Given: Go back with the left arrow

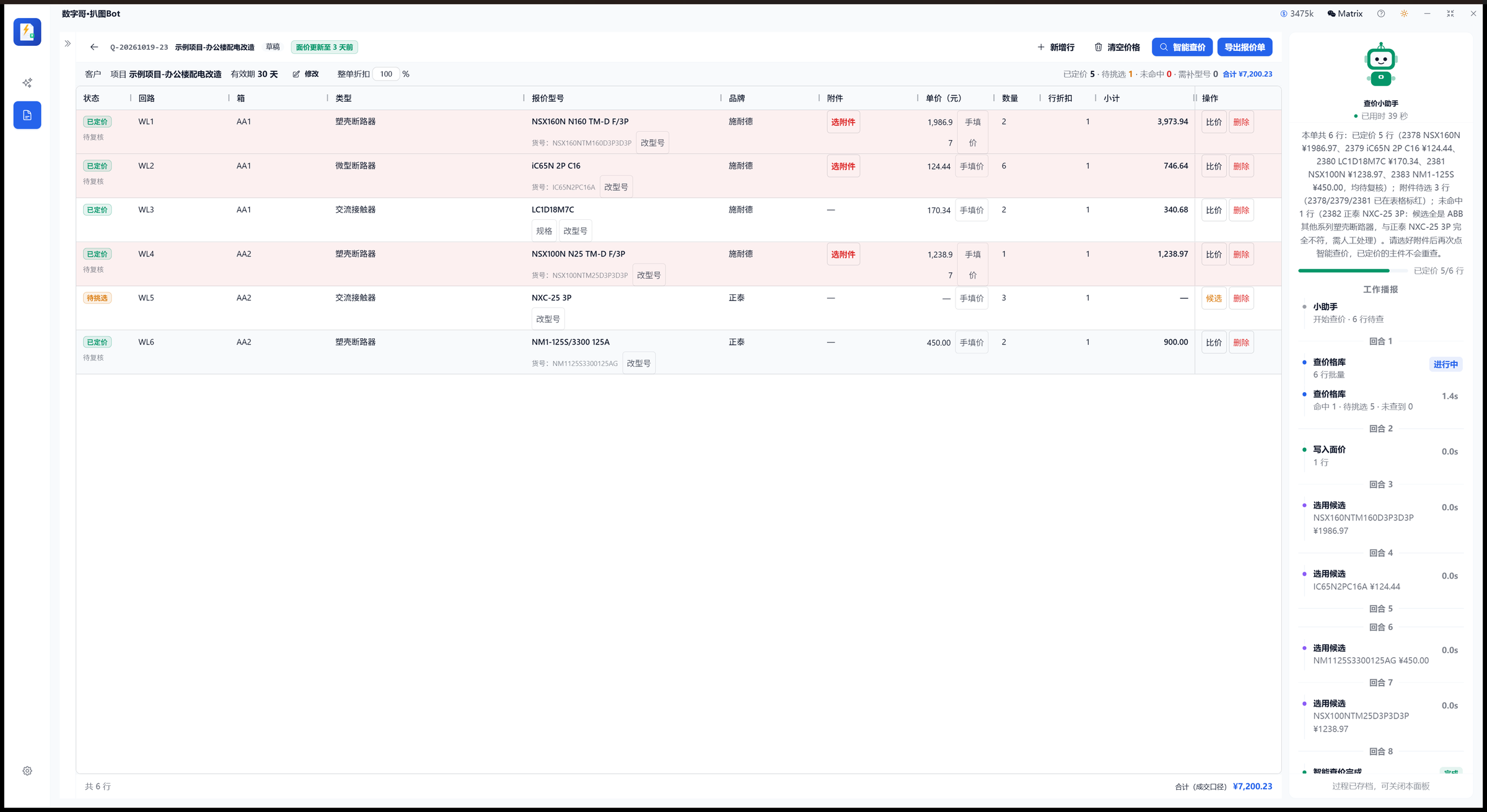Looking at the screenshot, I should 94,47.
